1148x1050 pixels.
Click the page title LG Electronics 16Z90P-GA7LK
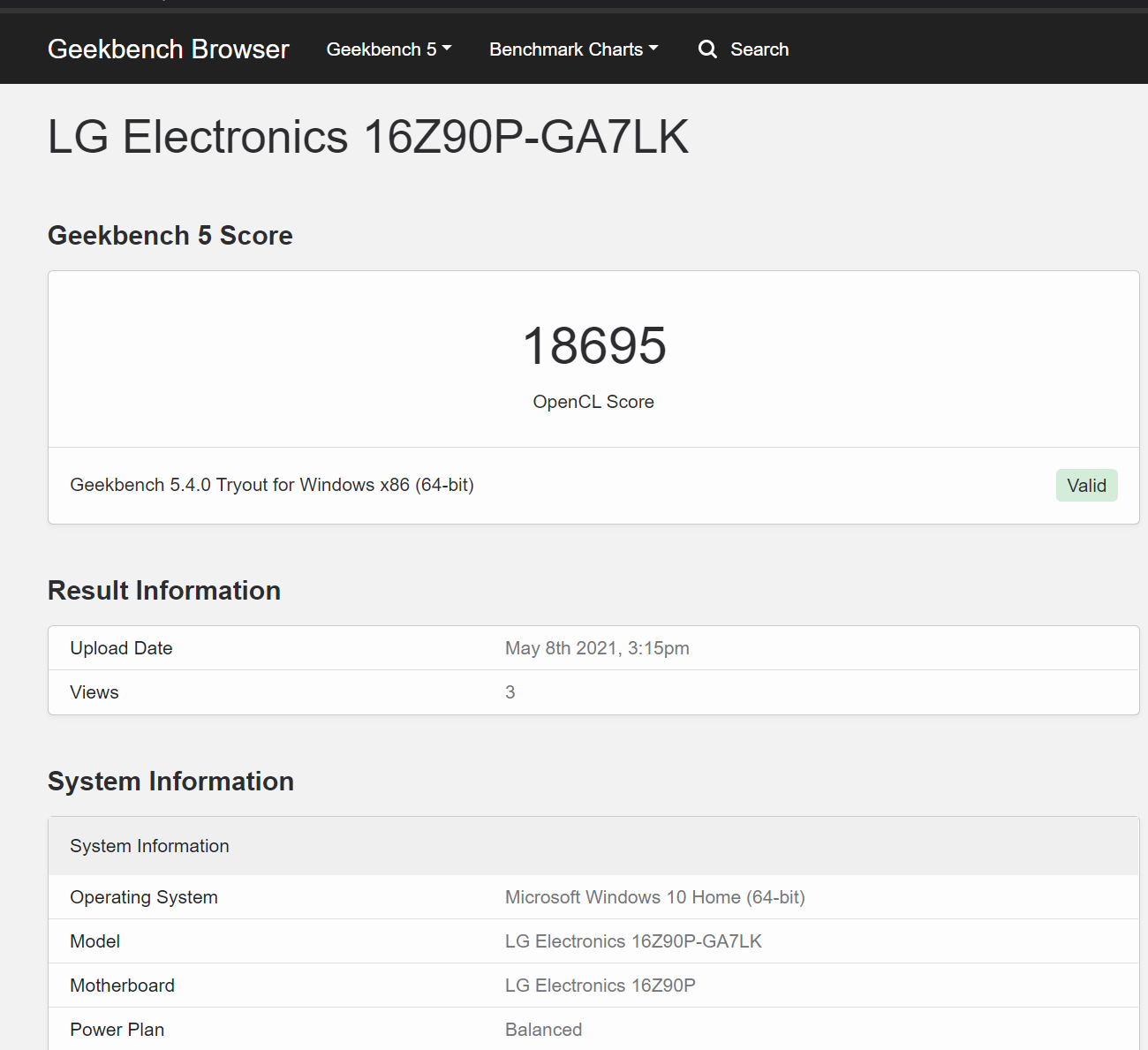click(x=368, y=137)
